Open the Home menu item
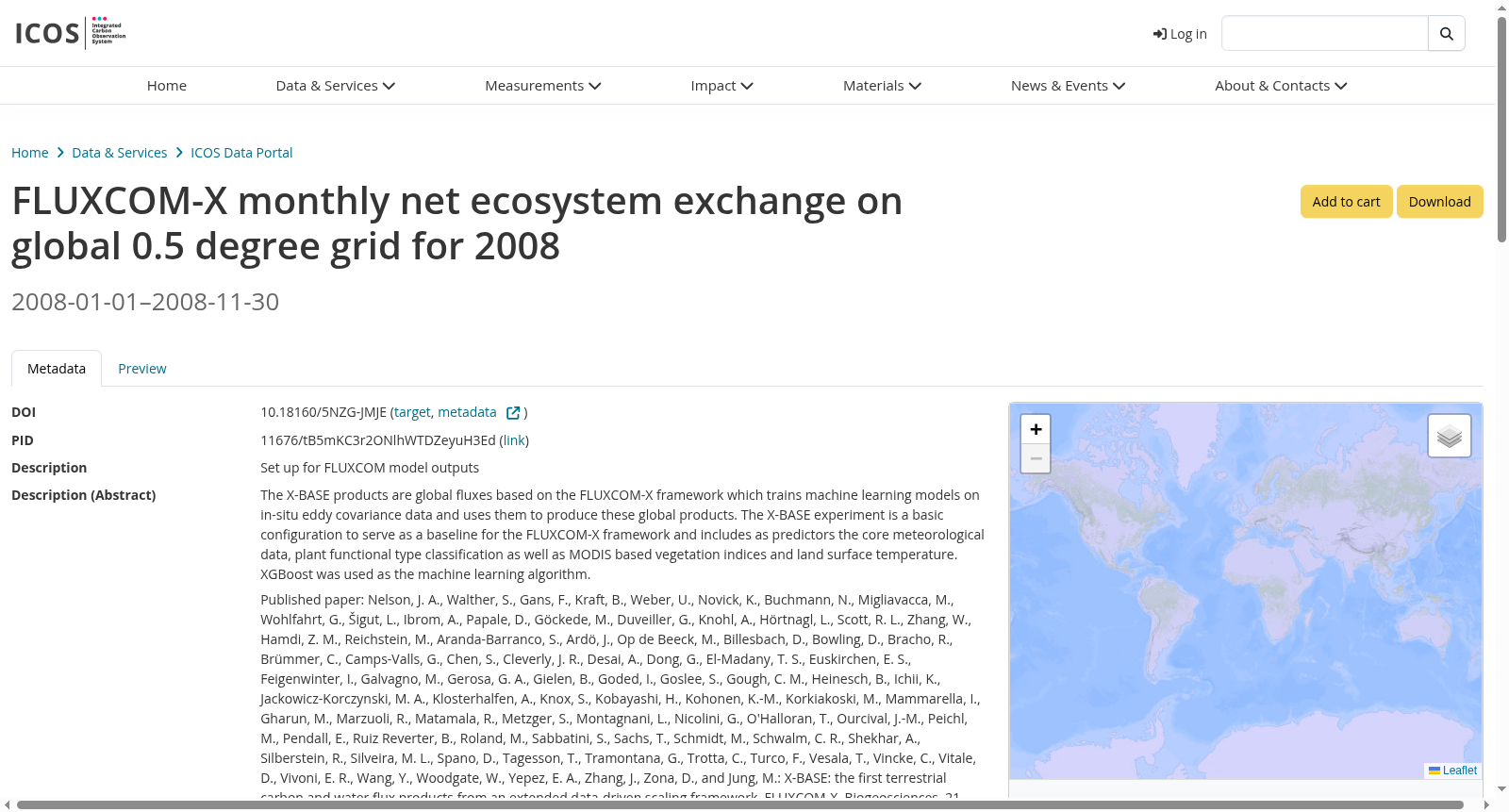Screen dimensions: 1509x812 point(167,86)
